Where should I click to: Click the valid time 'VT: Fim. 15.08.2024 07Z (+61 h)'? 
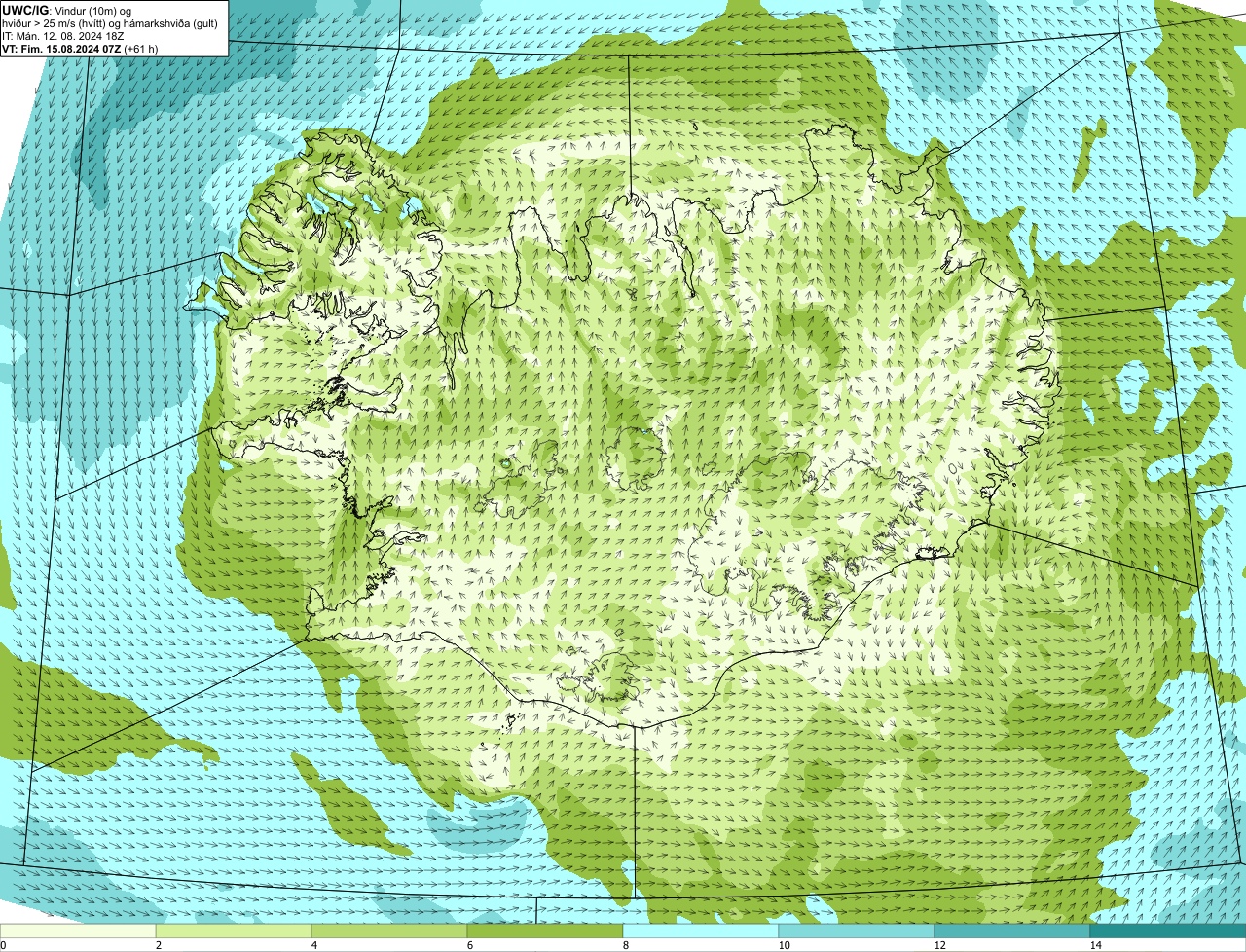(x=81, y=48)
